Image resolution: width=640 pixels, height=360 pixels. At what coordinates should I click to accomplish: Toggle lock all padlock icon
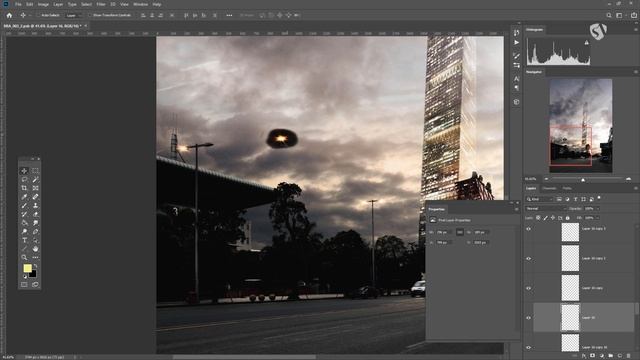tap(567, 218)
